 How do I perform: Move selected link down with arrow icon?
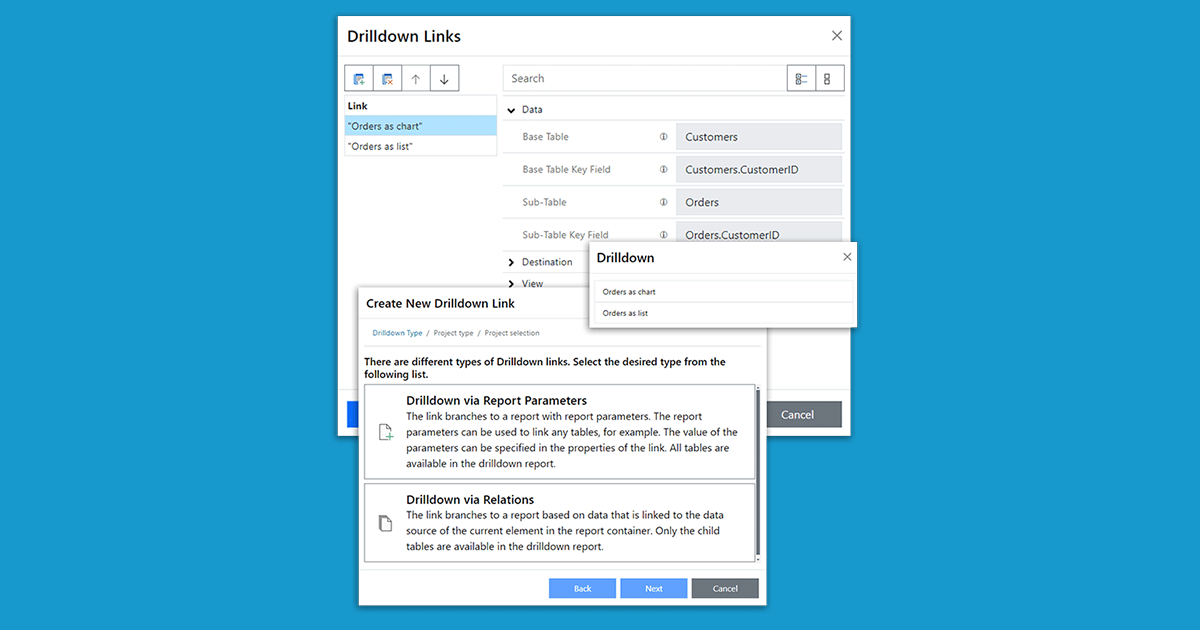[x=444, y=79]
